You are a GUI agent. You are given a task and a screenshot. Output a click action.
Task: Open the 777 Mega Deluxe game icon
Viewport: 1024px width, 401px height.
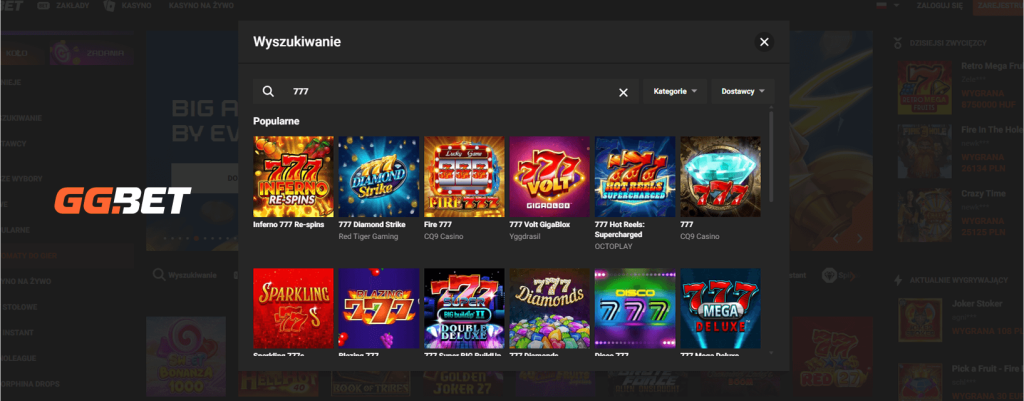click(x=720, y=308)
